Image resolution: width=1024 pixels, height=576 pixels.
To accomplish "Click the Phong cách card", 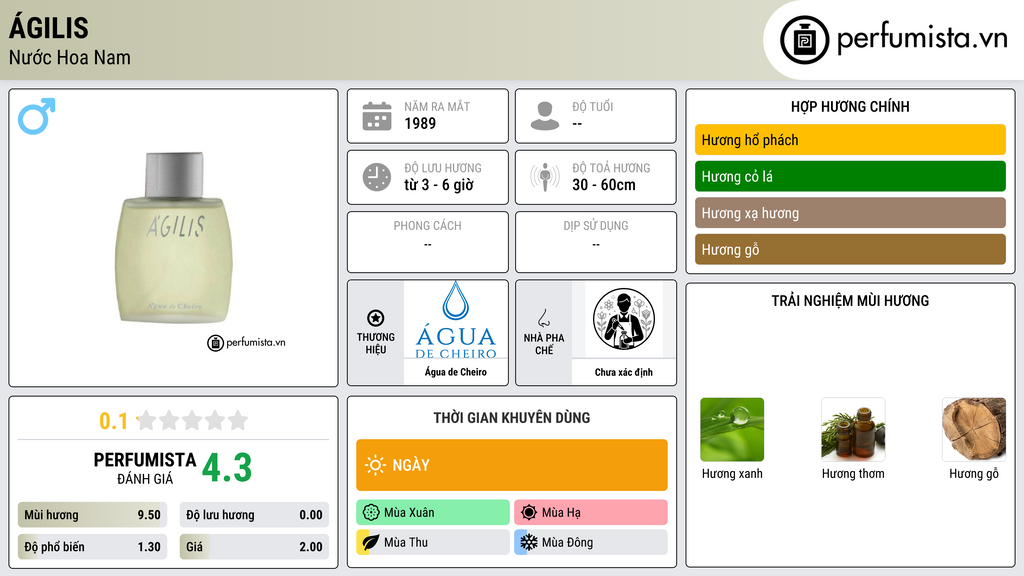I will click(428, 242).
